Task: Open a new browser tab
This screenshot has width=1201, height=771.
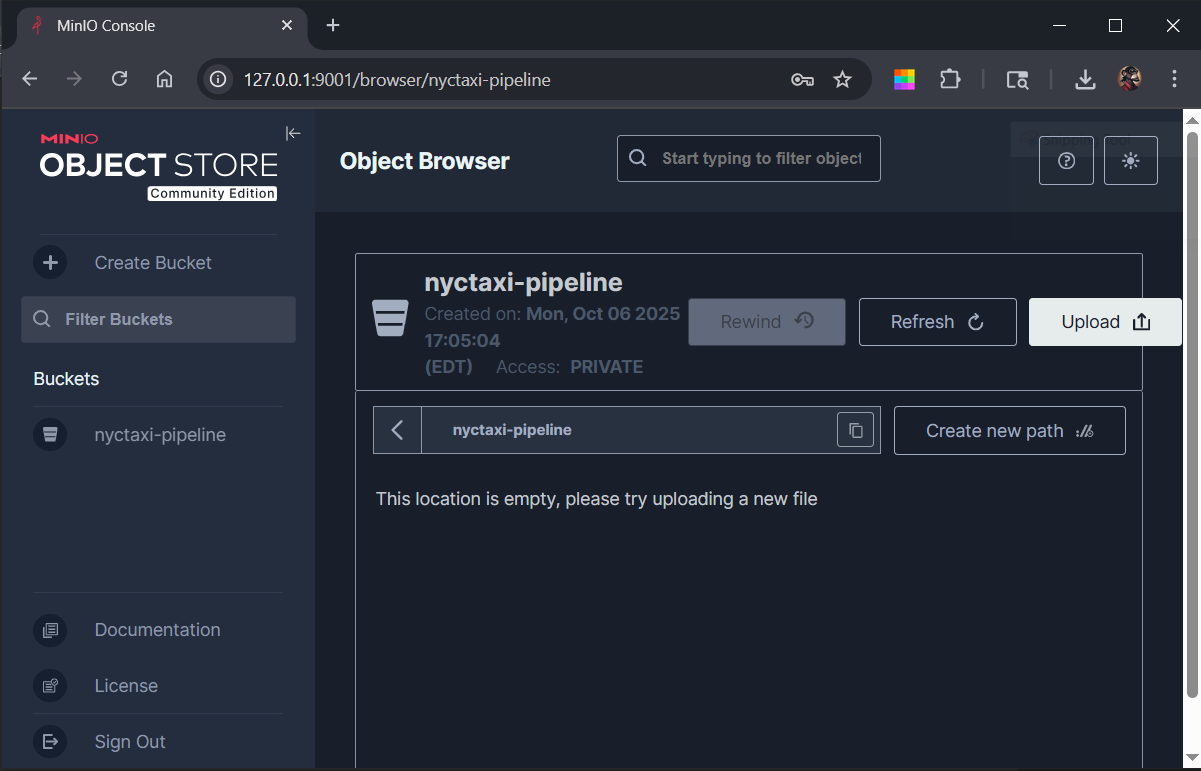Action: point(333,25)
